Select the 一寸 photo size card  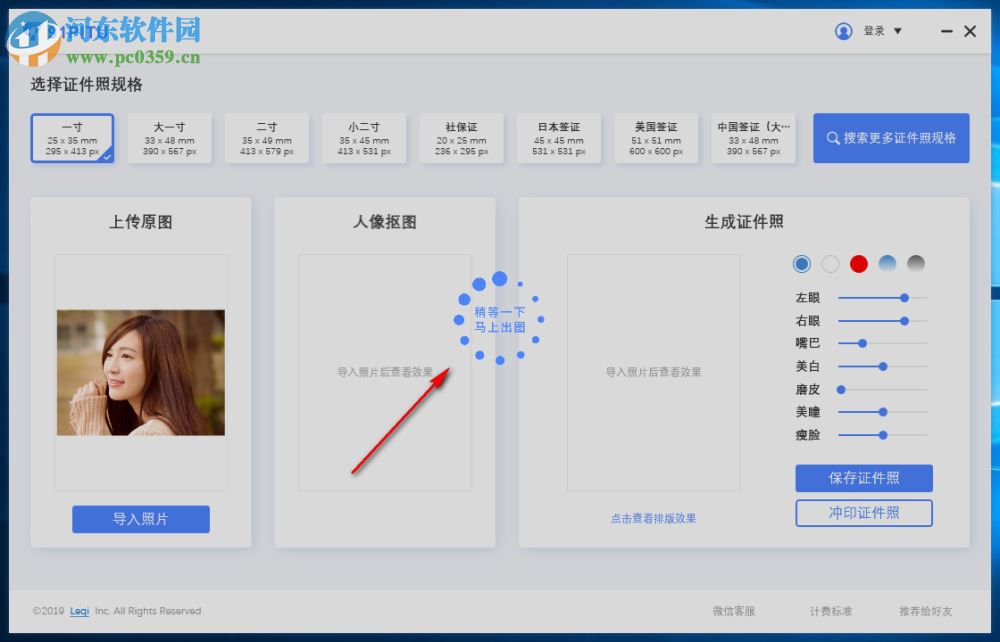tap(72, 138)
